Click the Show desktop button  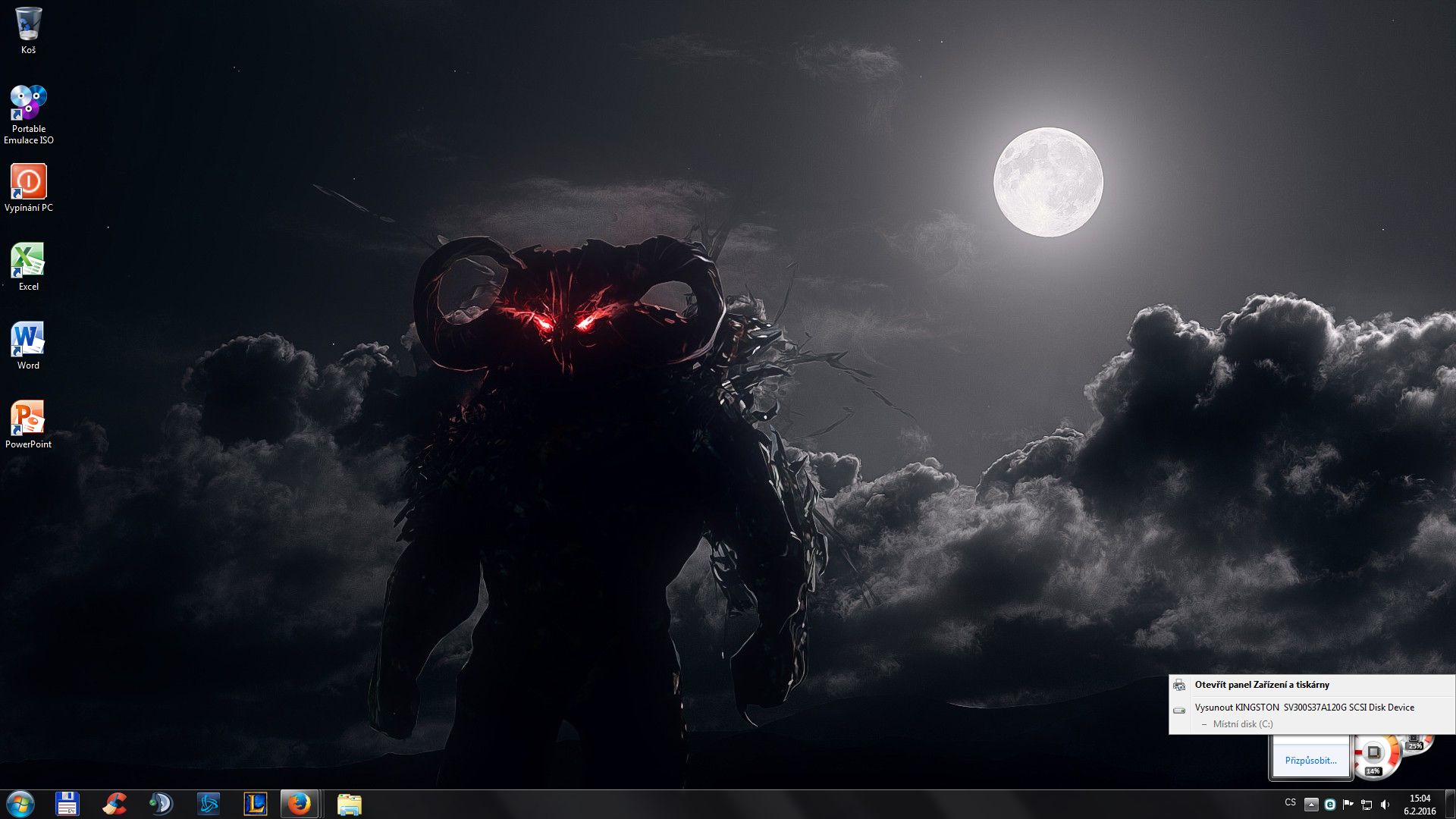tap(1450, 804)
